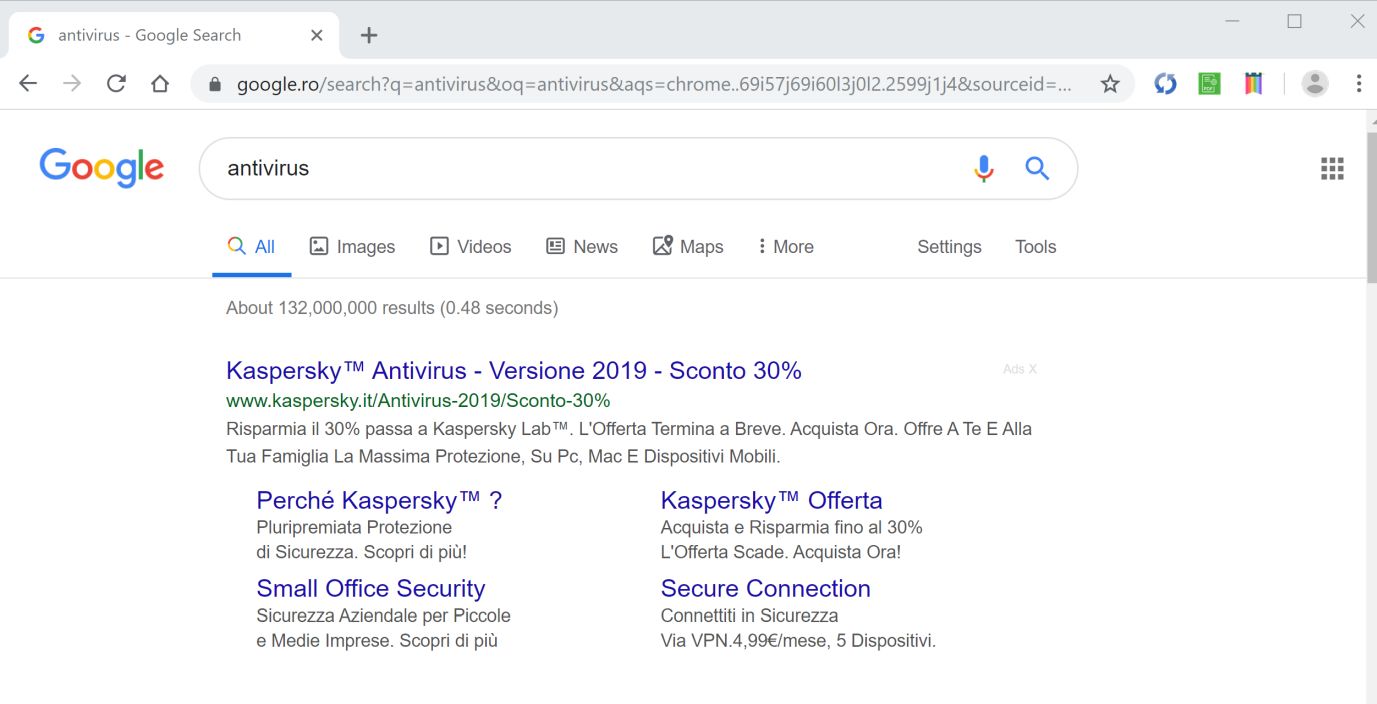Switch to the News results tab

582,247
